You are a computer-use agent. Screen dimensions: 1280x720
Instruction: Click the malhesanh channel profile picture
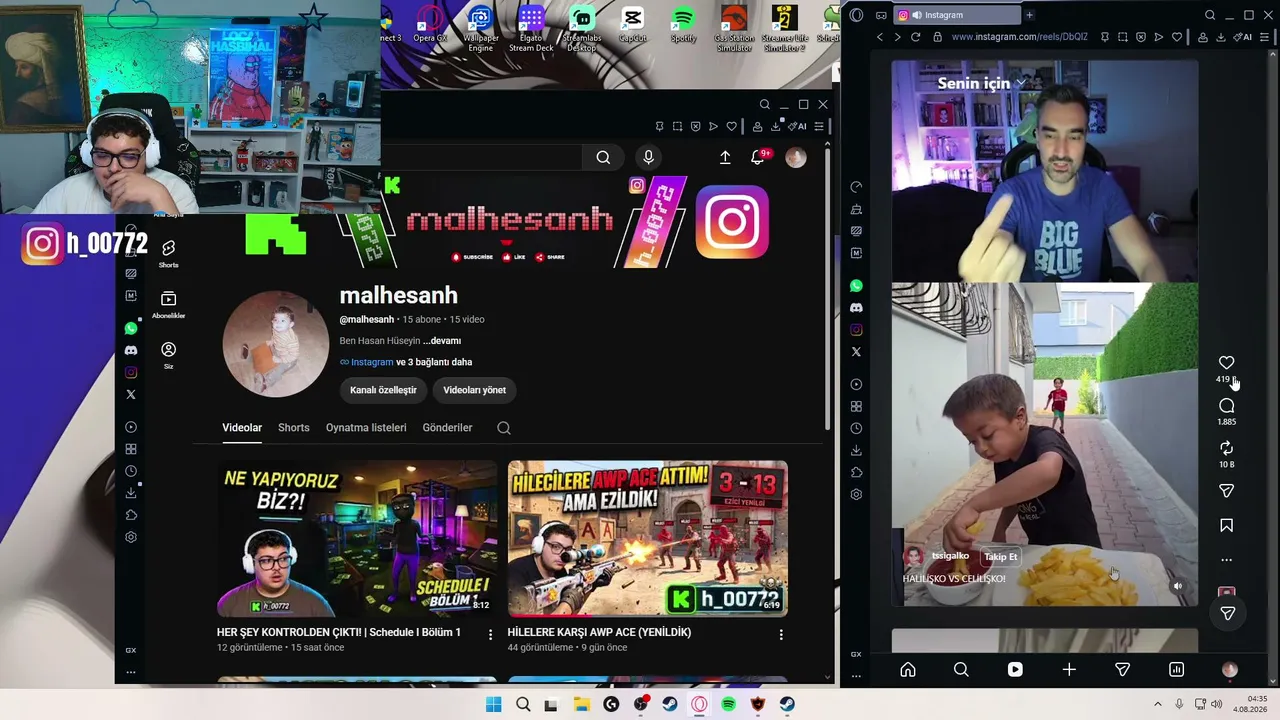tap(275, 345)
